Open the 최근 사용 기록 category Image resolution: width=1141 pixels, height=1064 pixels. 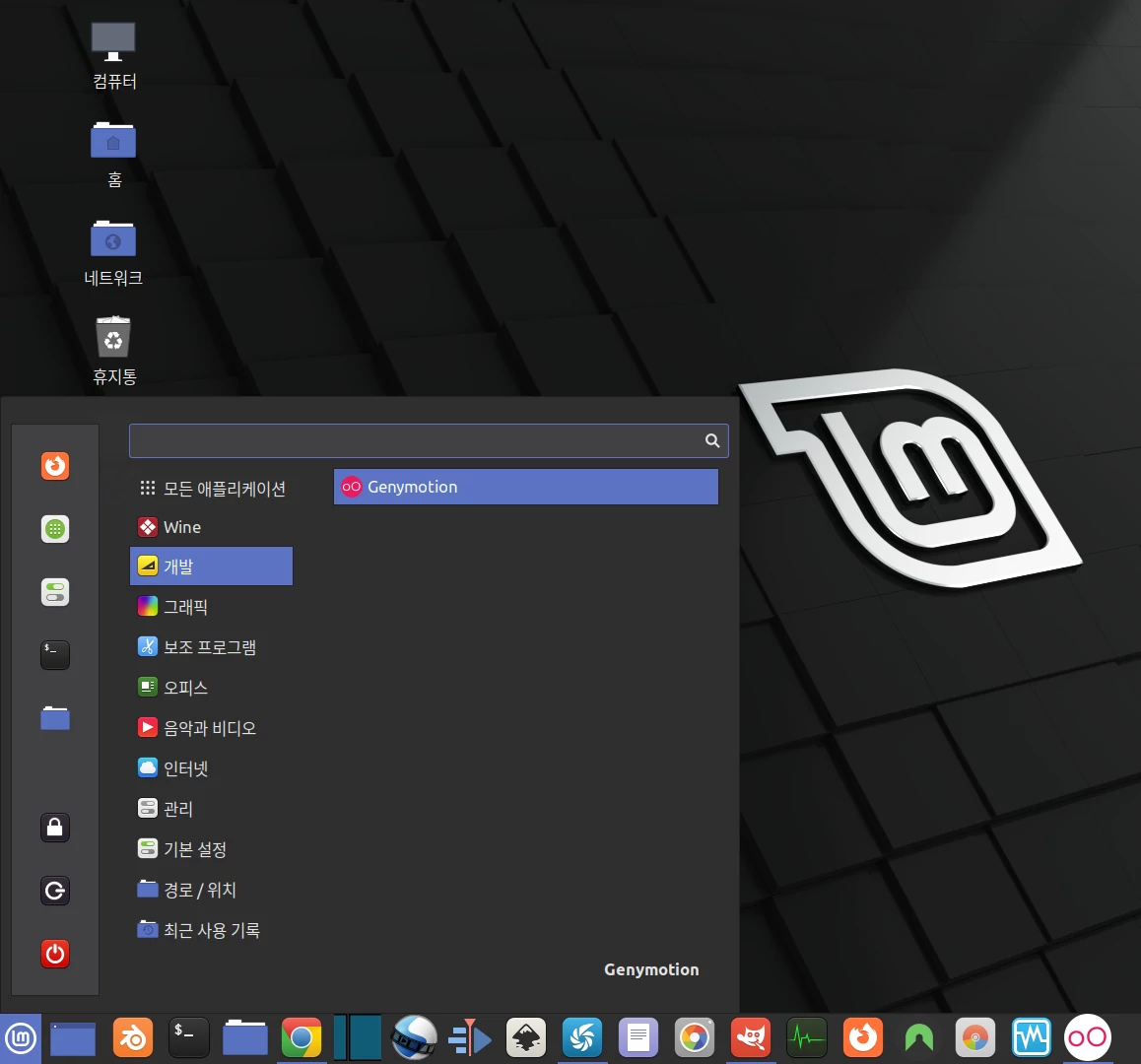click(211, 930)
